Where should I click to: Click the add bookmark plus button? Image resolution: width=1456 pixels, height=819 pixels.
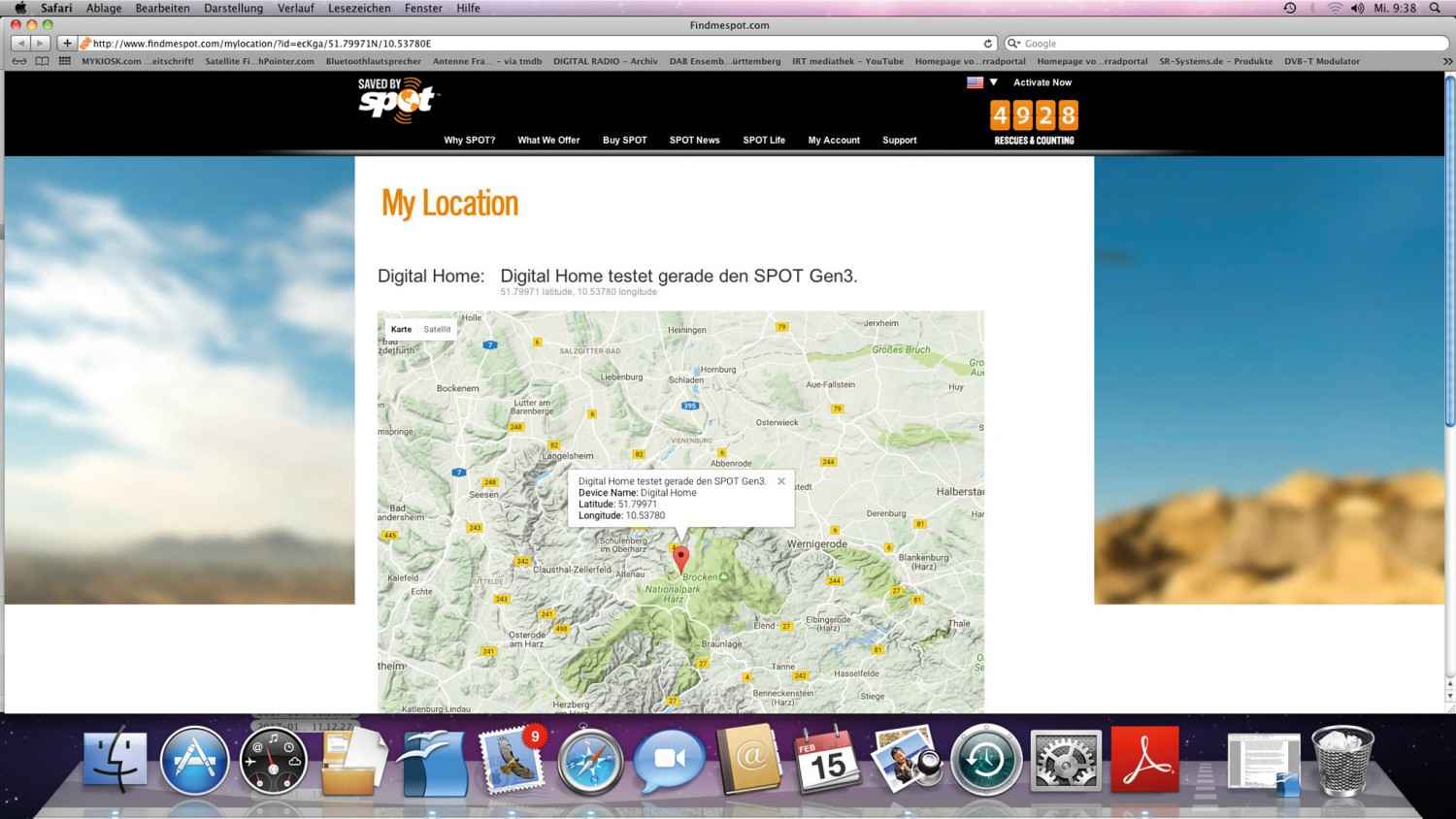67,44
